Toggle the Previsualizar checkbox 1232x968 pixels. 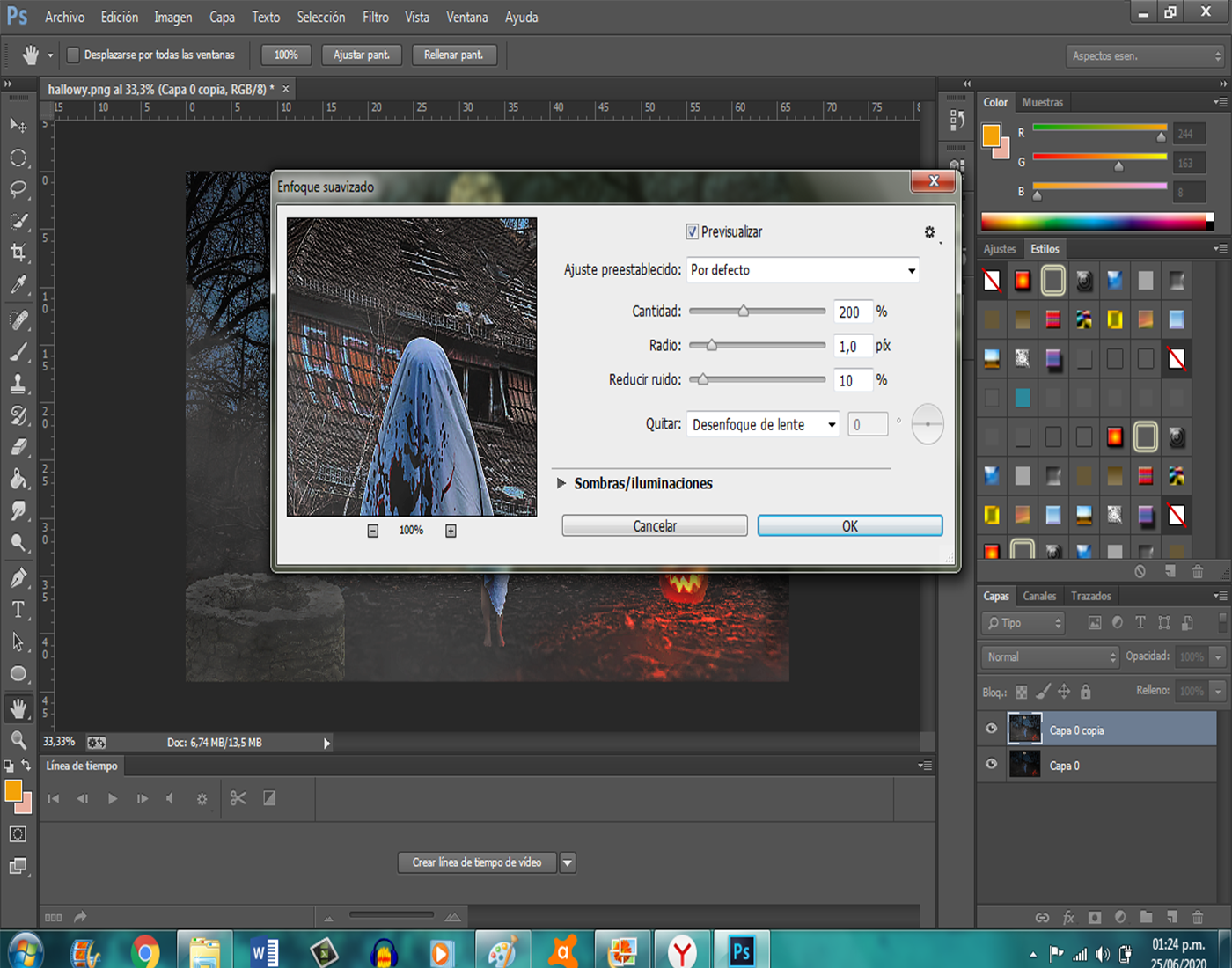[693, 231]
